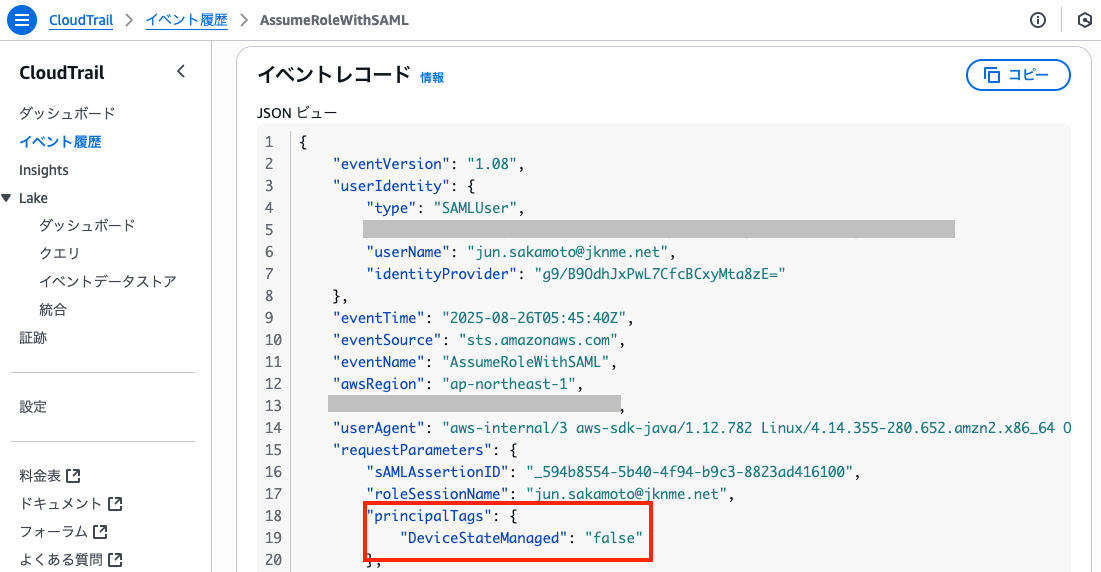Viewport: 1101px width, 572px height.
Task: Click the info circle icon in header
Action: click(x=1038, y=20)
